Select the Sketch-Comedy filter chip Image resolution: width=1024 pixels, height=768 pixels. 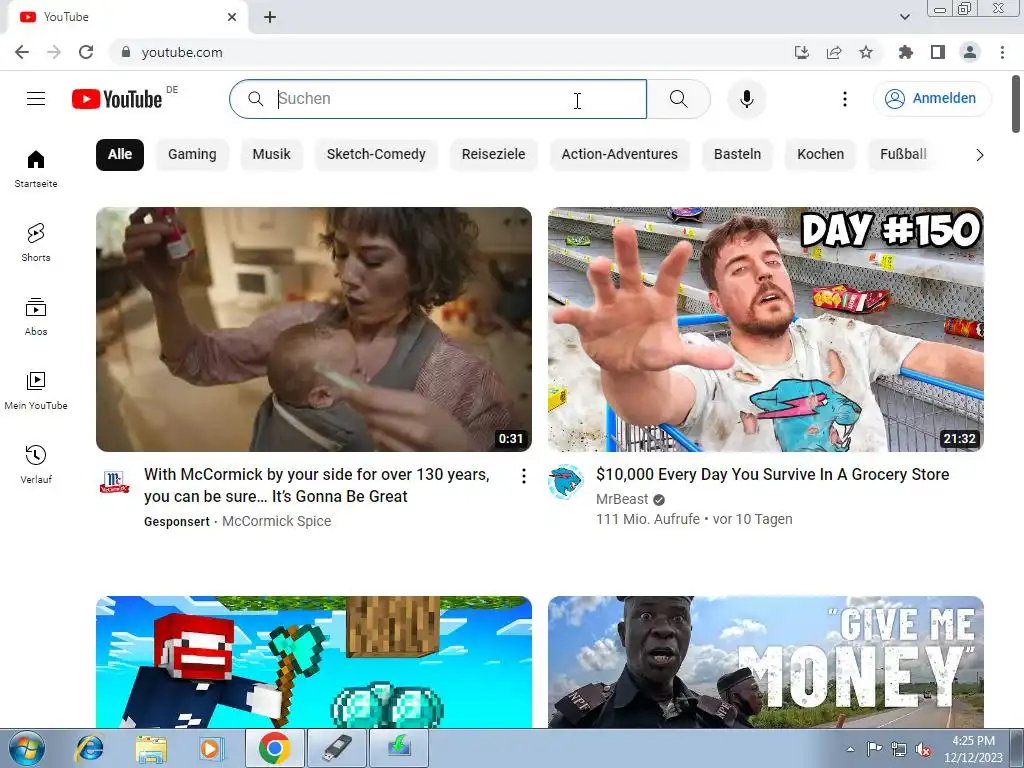coord(376,154)
